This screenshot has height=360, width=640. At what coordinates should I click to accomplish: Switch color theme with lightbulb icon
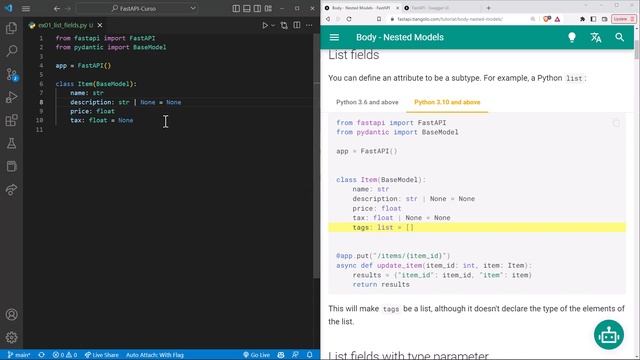[x=572, y=38]
